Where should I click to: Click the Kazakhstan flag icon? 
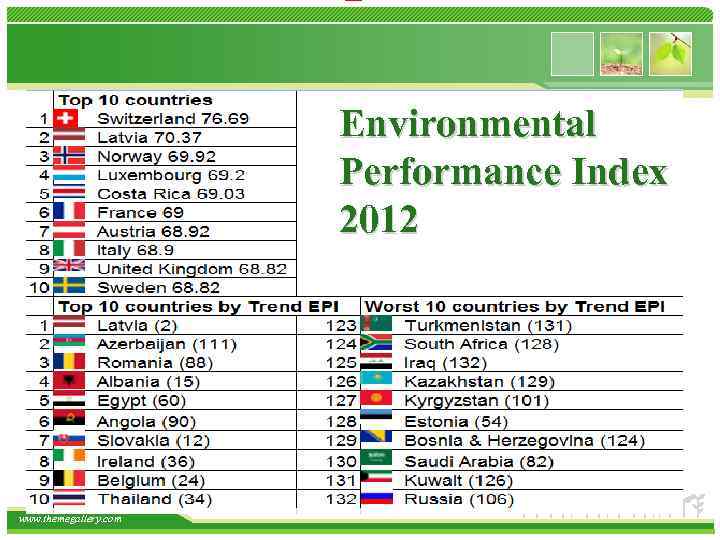377,378
